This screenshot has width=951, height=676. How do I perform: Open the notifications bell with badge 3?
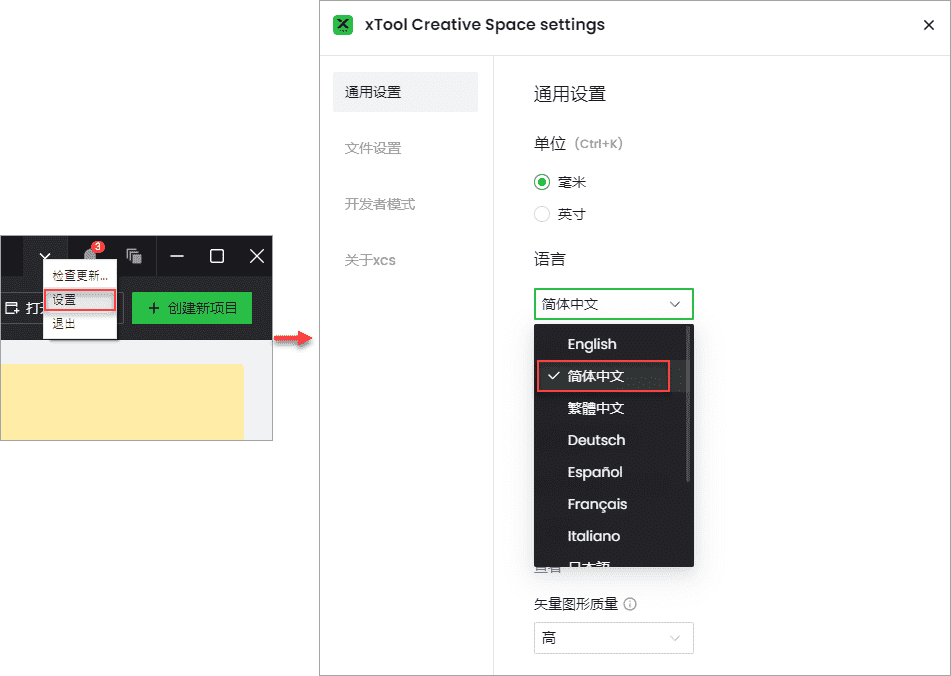coord(92,255)
